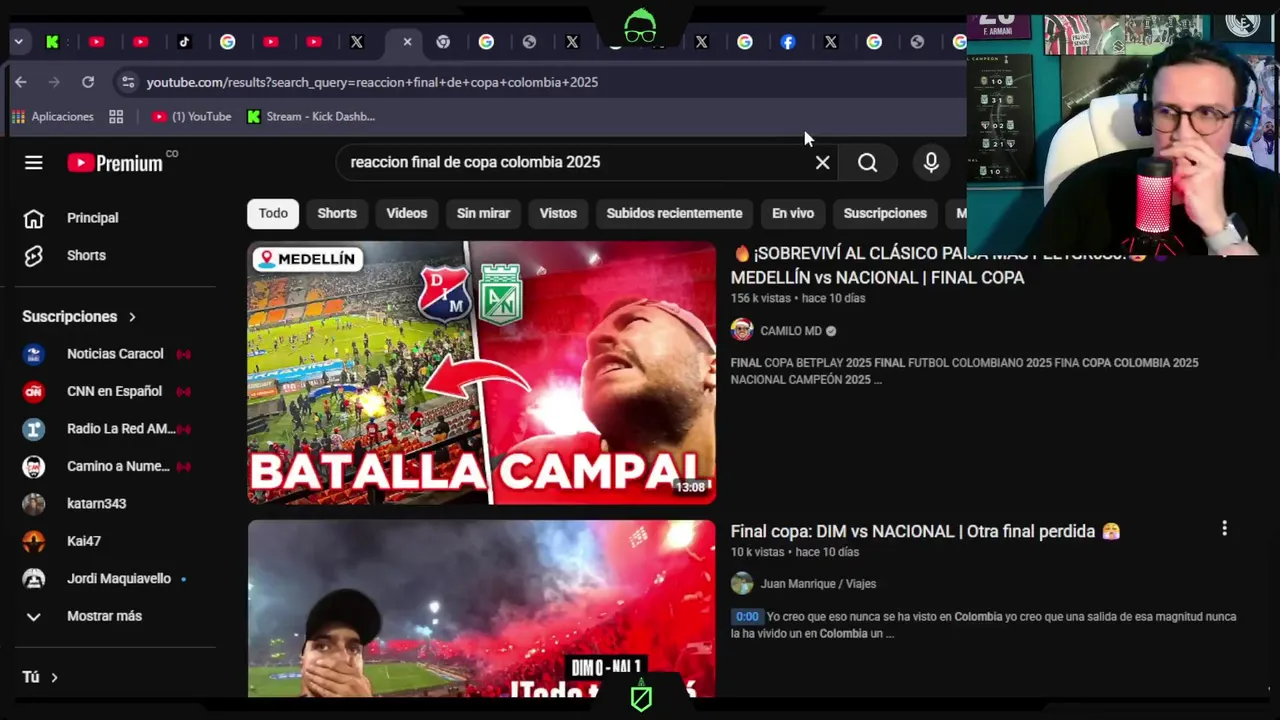This screenshot has width=1280, height=720.
Task: Click the magnifying glass search button
Action: pyautogui.click(x=867, y=162)
